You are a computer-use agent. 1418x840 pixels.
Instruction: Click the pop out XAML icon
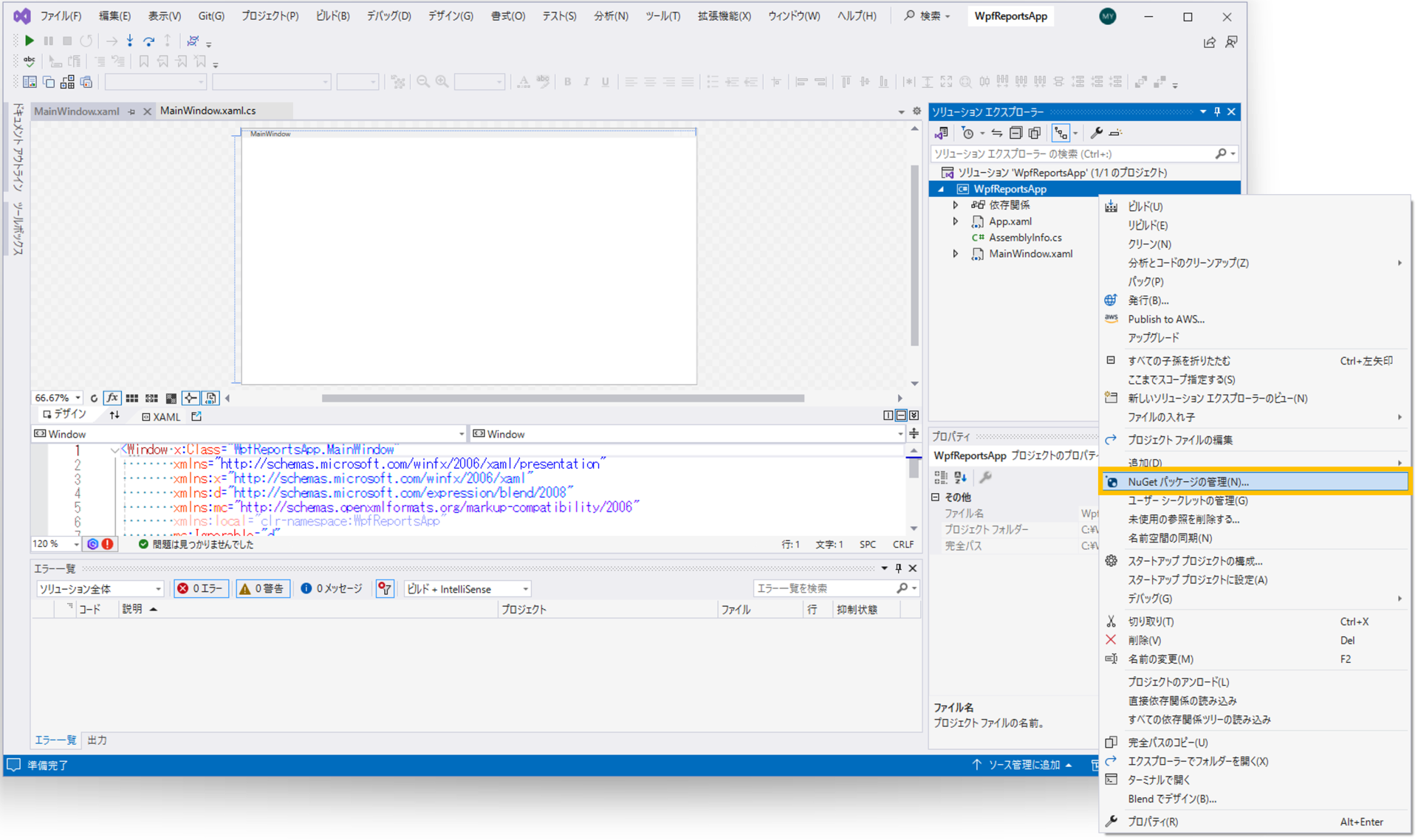pyautogui.click(x=196, y=416)
